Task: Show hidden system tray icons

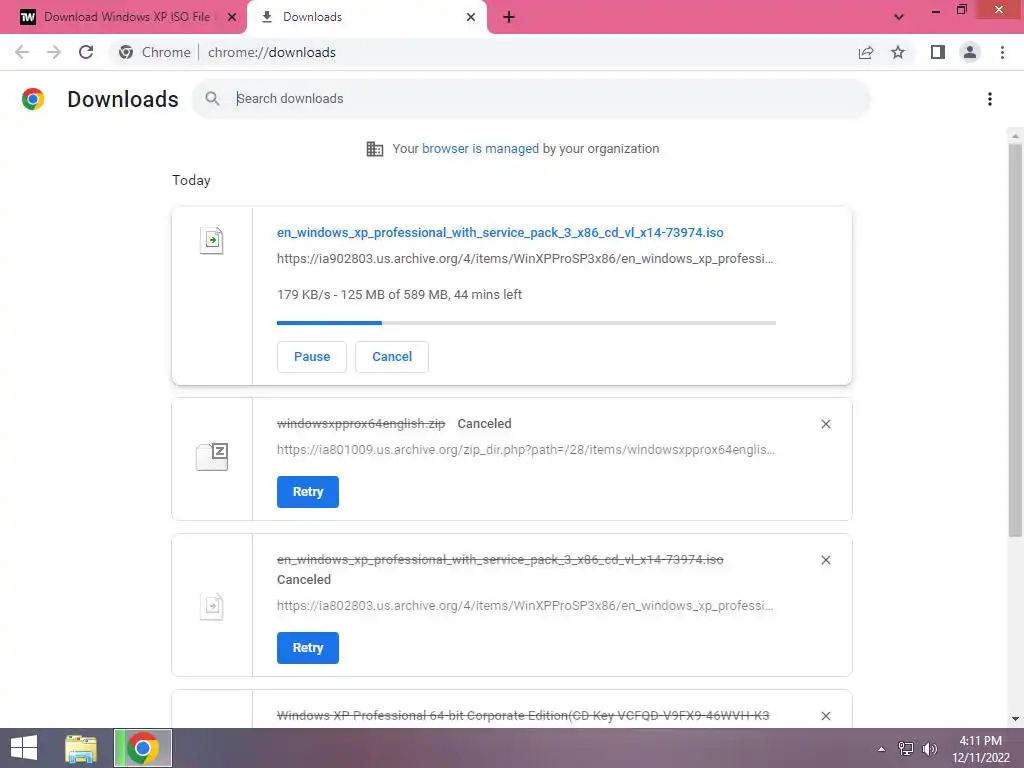Action: [882, 749]
